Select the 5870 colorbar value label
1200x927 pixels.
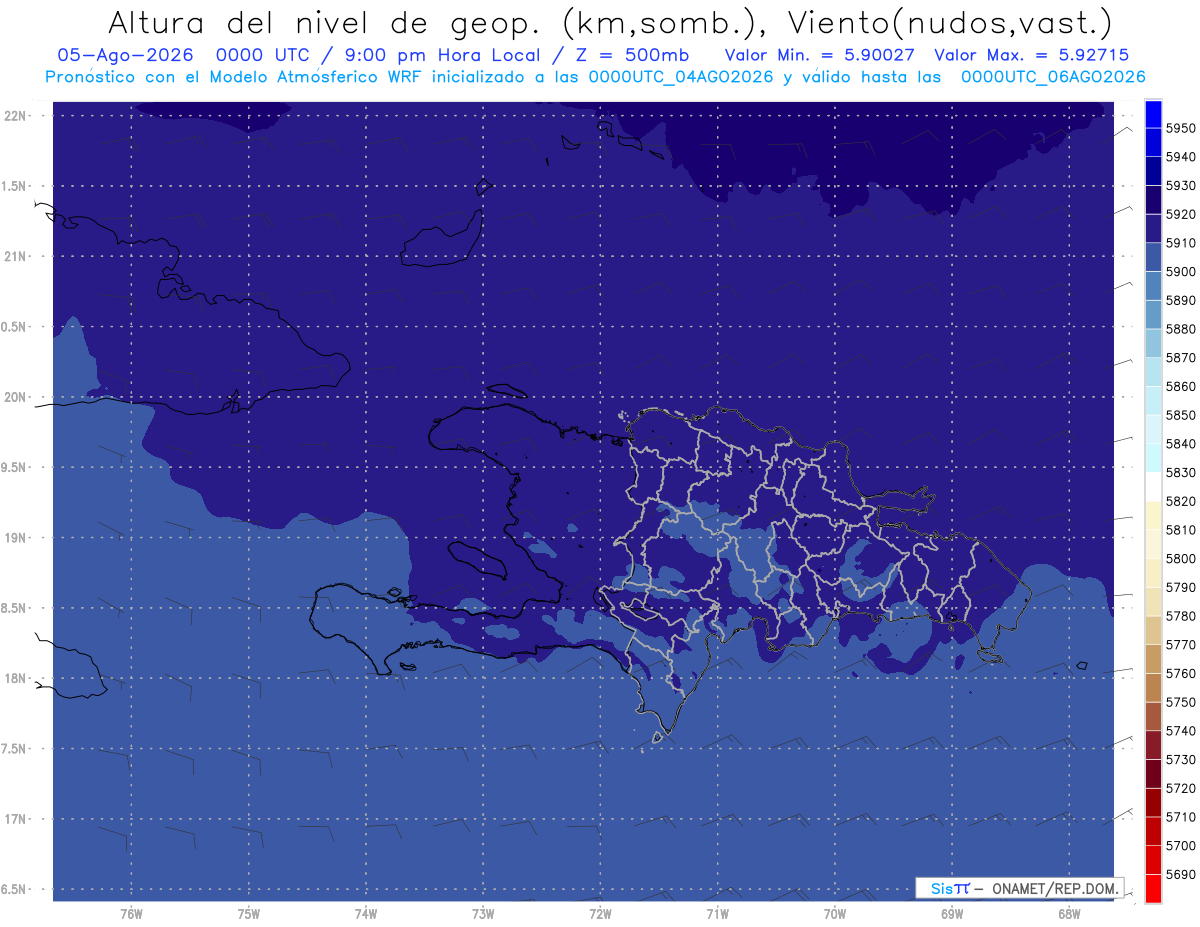coord(1180,357)
